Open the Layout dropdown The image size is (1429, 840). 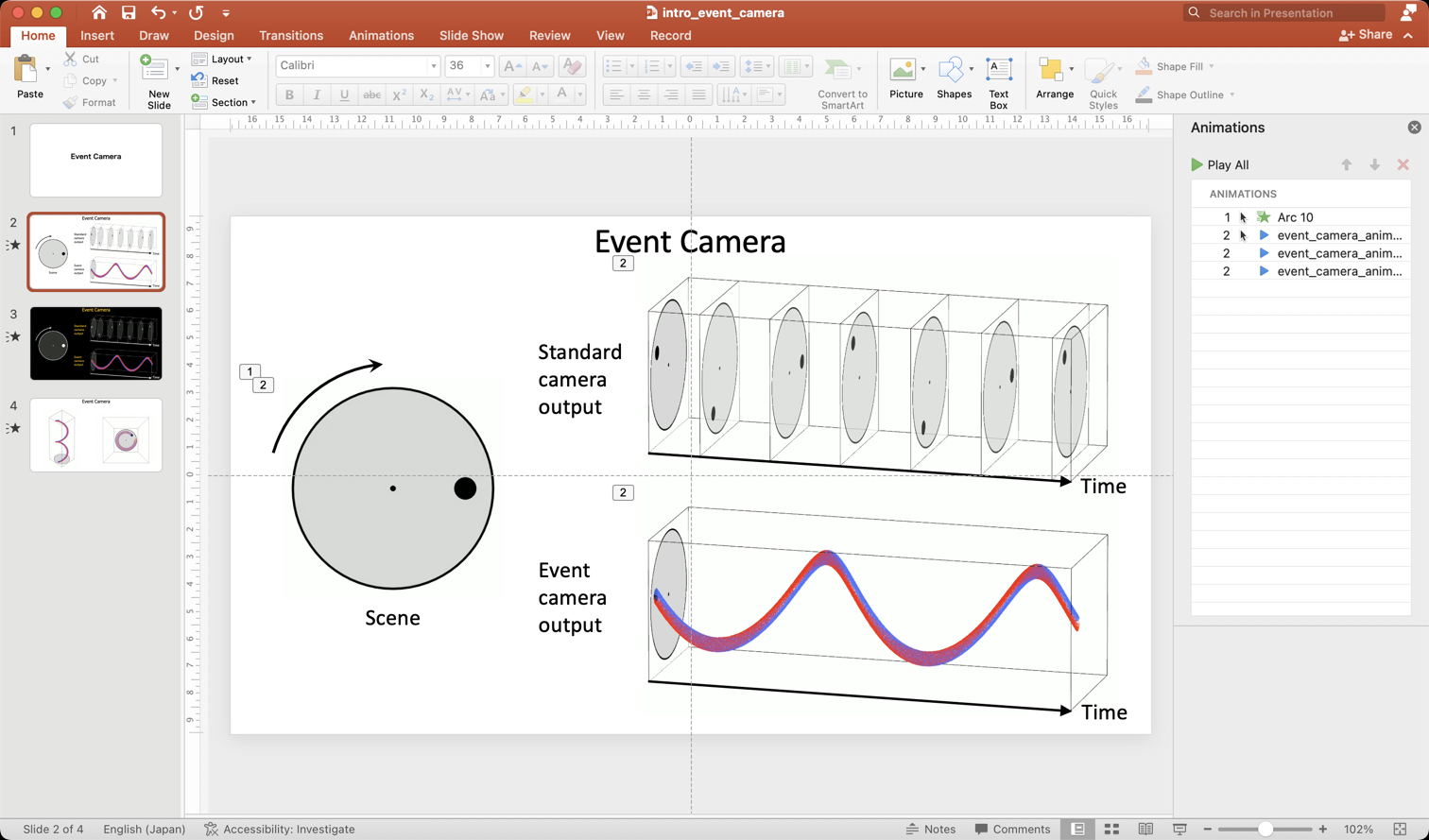pyautogui.click(x=225, y=60)
